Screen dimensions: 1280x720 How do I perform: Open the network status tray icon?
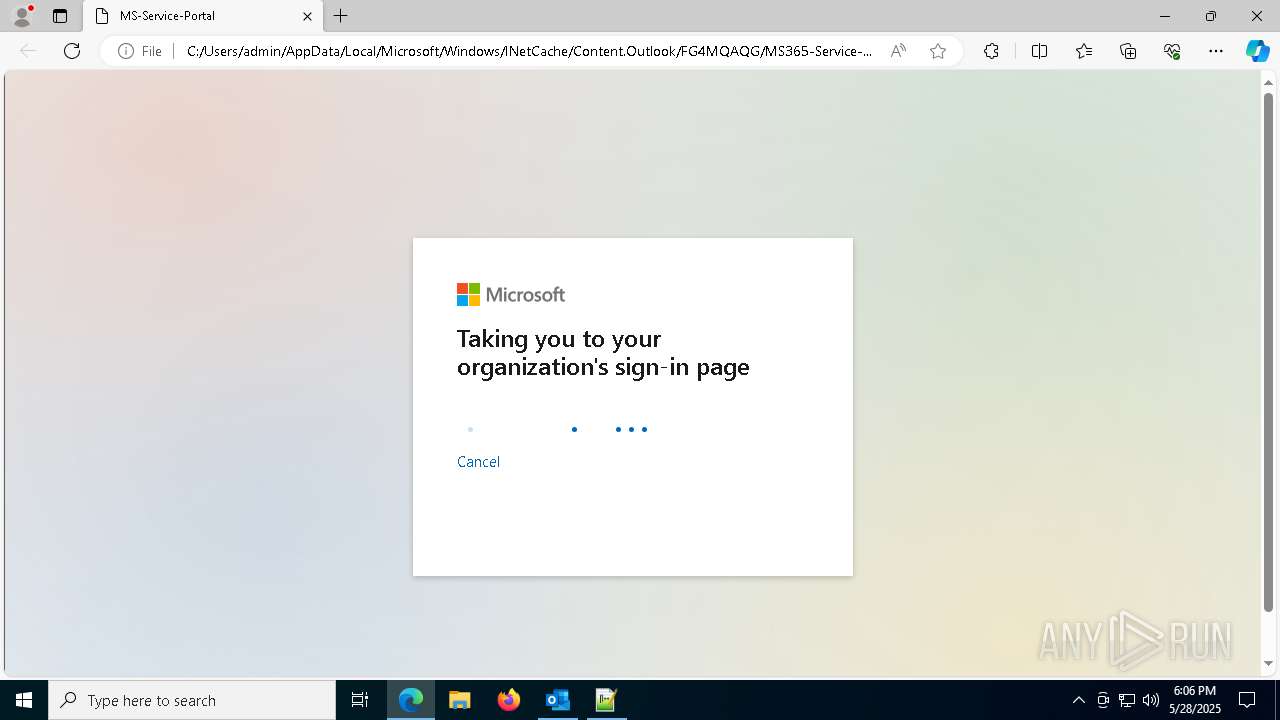[1127, 700]
